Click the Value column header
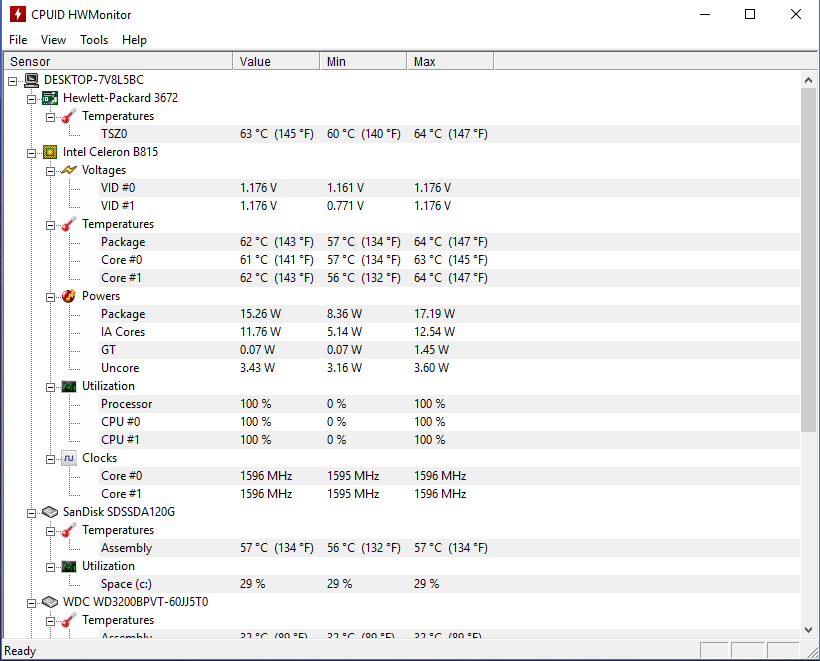This screenshot has width=820, height=661. [276, 61]
